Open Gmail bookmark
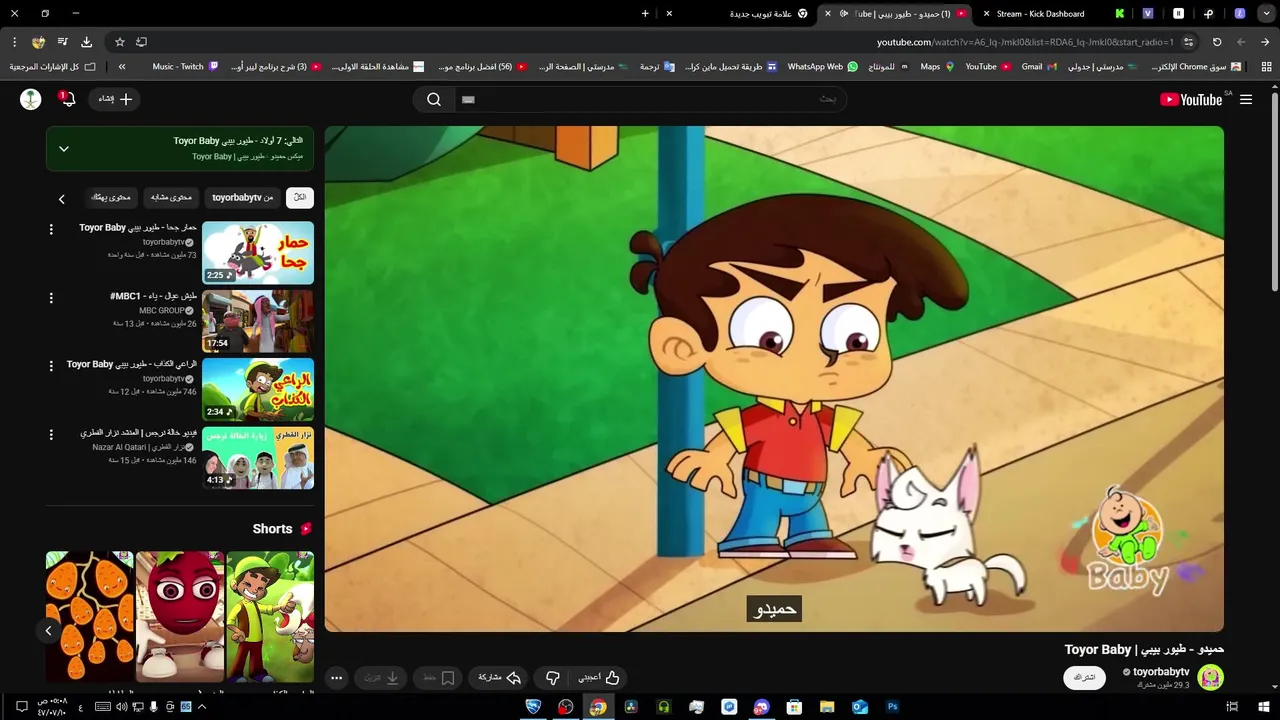 1038,67
